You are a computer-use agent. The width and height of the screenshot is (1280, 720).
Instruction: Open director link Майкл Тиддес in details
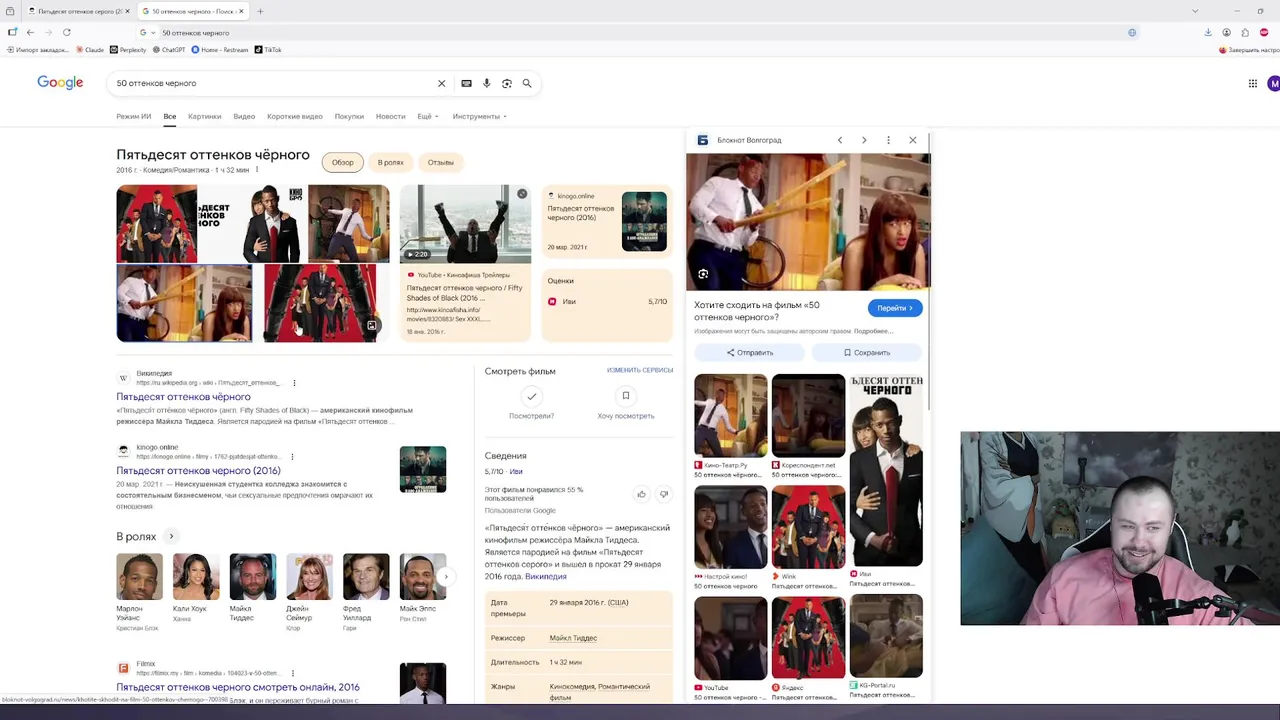pos(573,638)
